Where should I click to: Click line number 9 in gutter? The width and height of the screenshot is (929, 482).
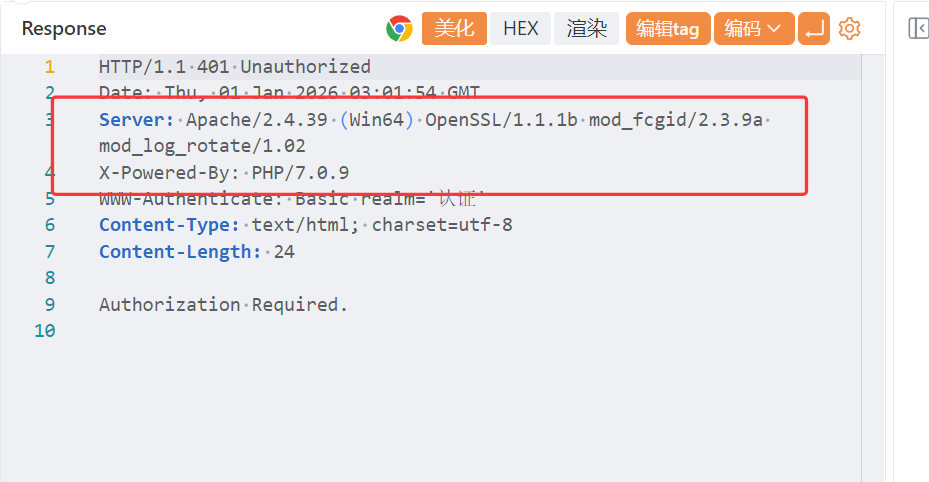49,304
